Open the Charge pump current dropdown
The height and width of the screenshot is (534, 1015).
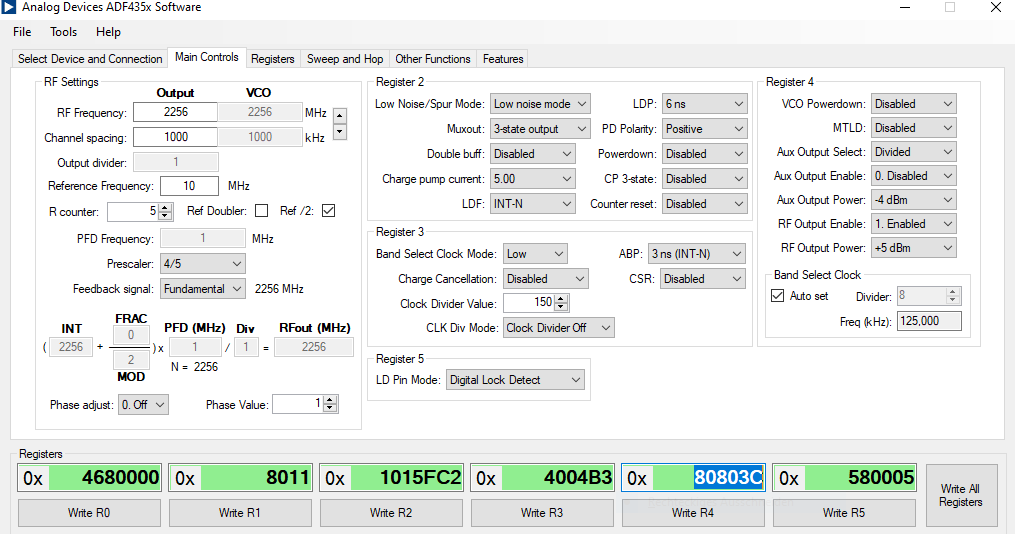click(x=532, y=179)
